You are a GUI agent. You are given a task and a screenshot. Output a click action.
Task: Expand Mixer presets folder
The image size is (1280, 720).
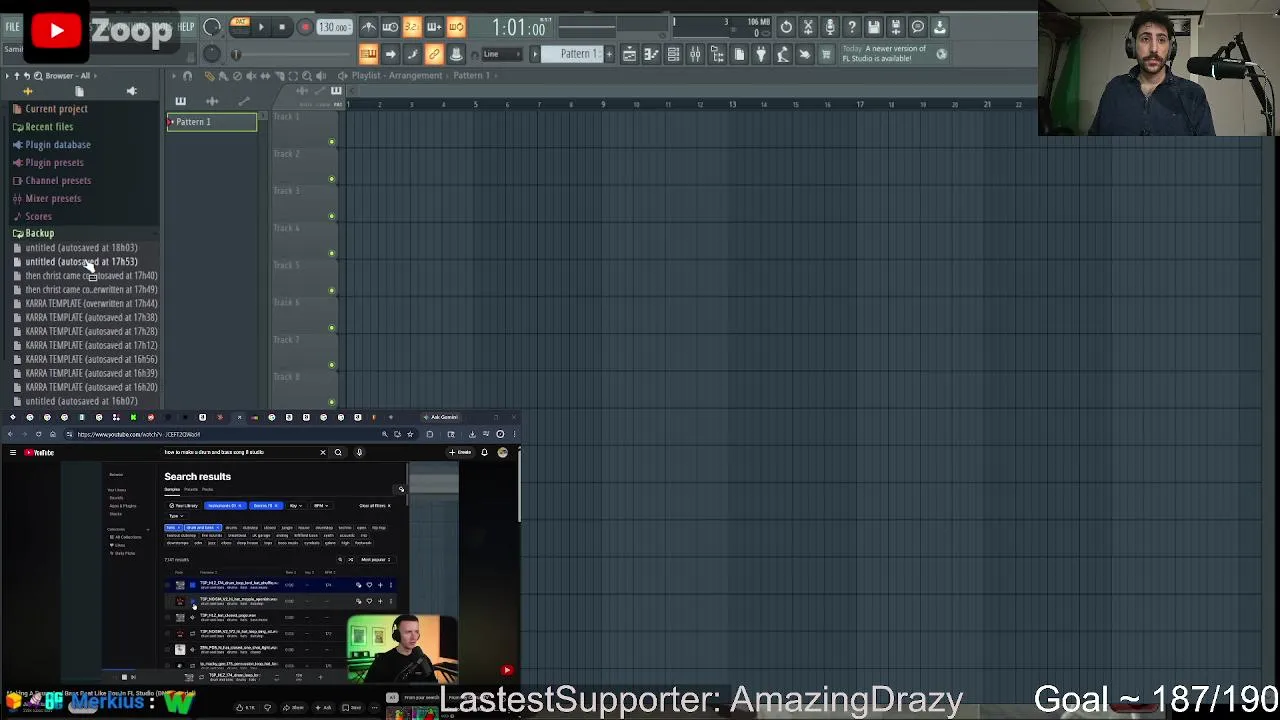pos(53,199)
